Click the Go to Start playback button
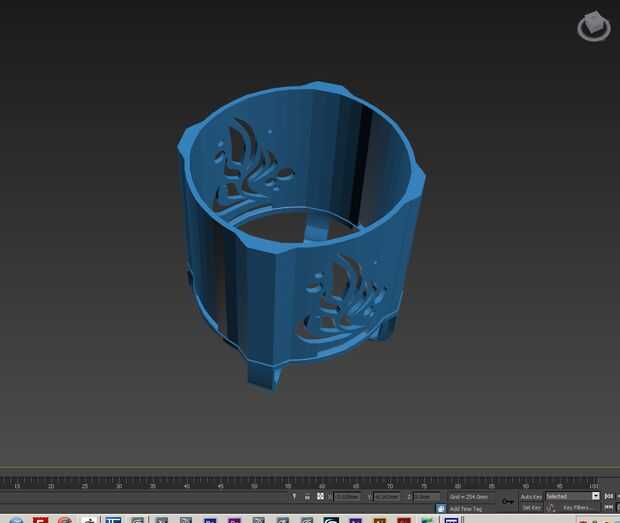This screenshot has width=620, height=523. tap(609, 496)
